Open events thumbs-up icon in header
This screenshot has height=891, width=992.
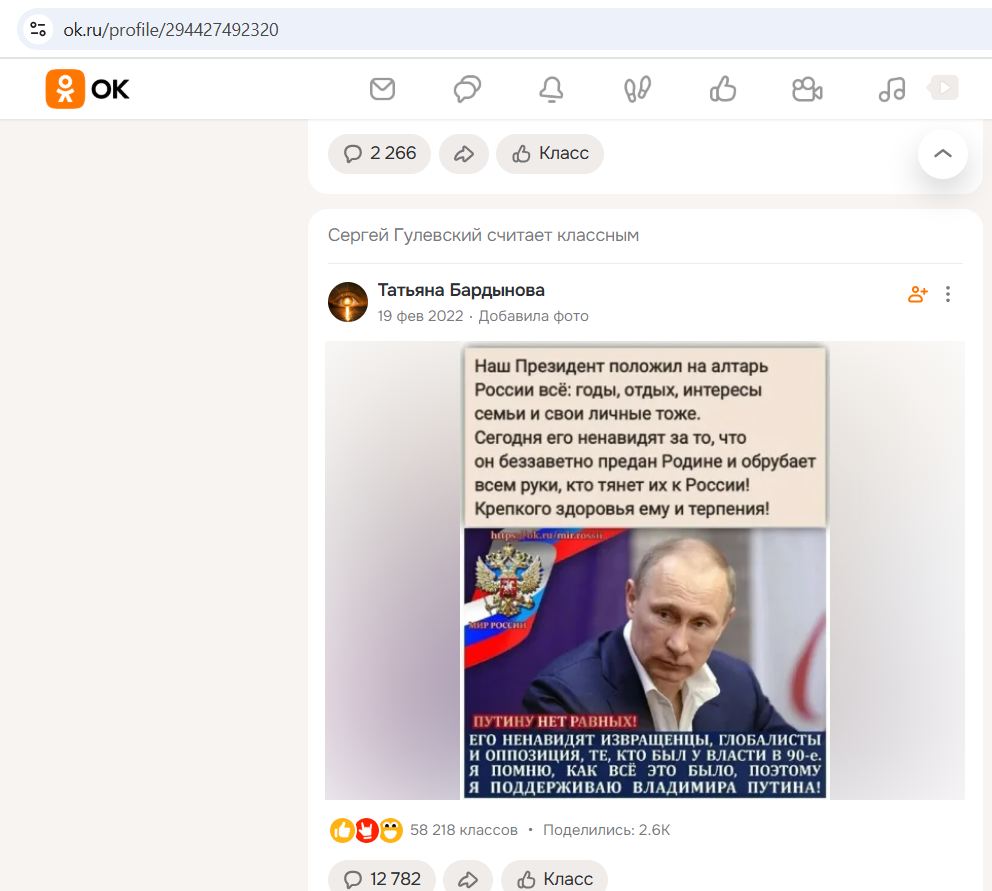[722, 89]
